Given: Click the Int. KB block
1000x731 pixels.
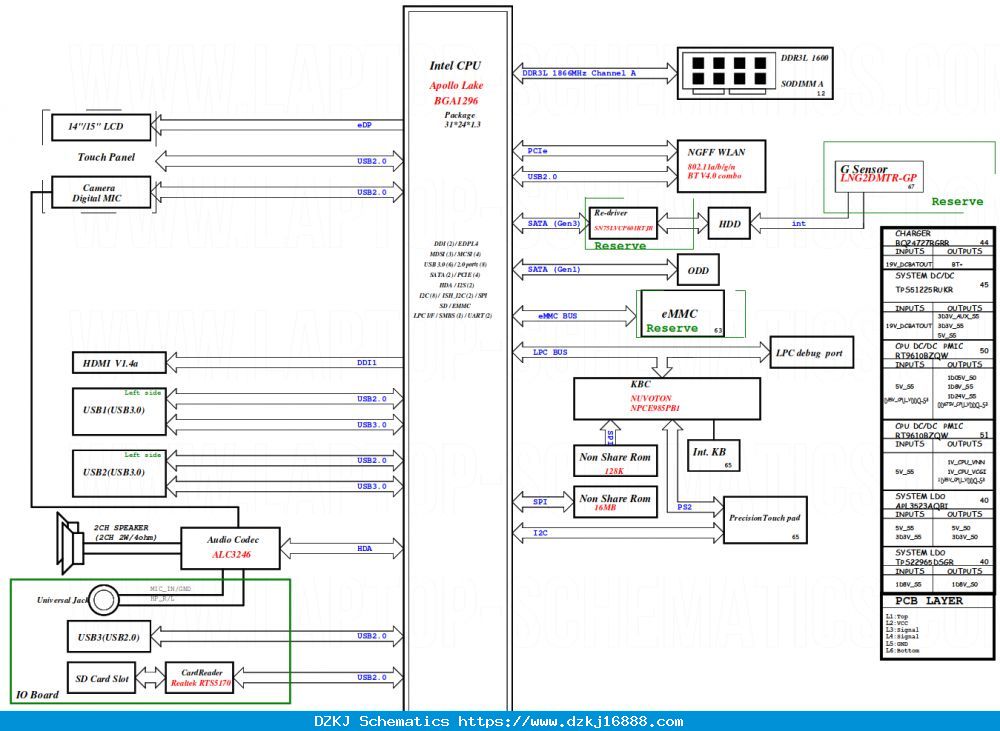Looking at the screenshot, I should 713,455.
